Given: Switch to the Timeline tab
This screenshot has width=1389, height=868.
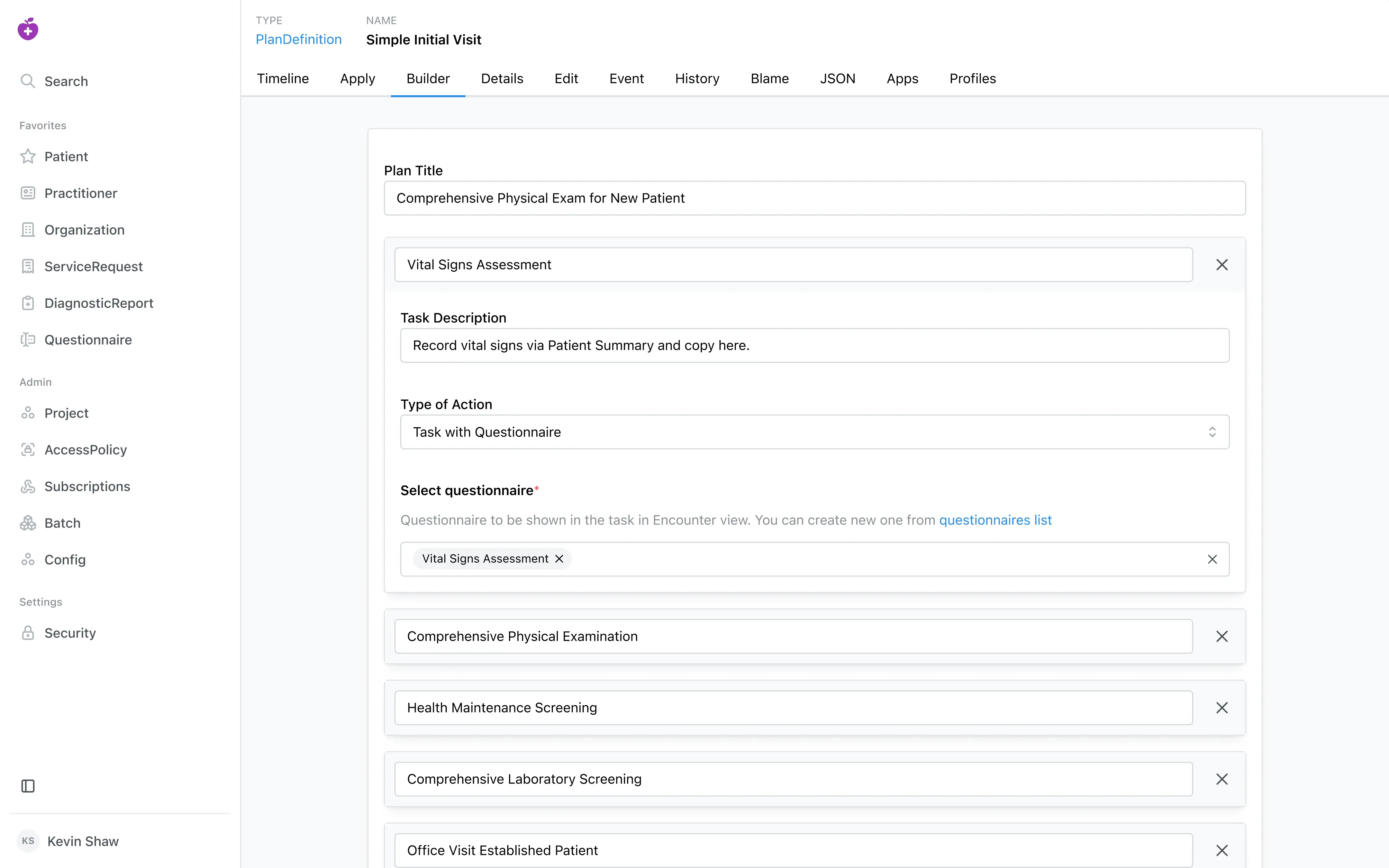Looking at the screenshot, I should [x=282, y=79].
